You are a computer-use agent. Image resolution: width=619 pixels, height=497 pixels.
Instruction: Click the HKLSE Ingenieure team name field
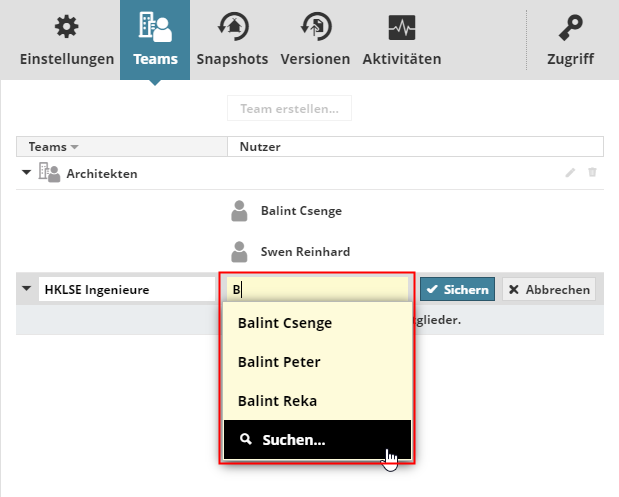tap(124, 290)
